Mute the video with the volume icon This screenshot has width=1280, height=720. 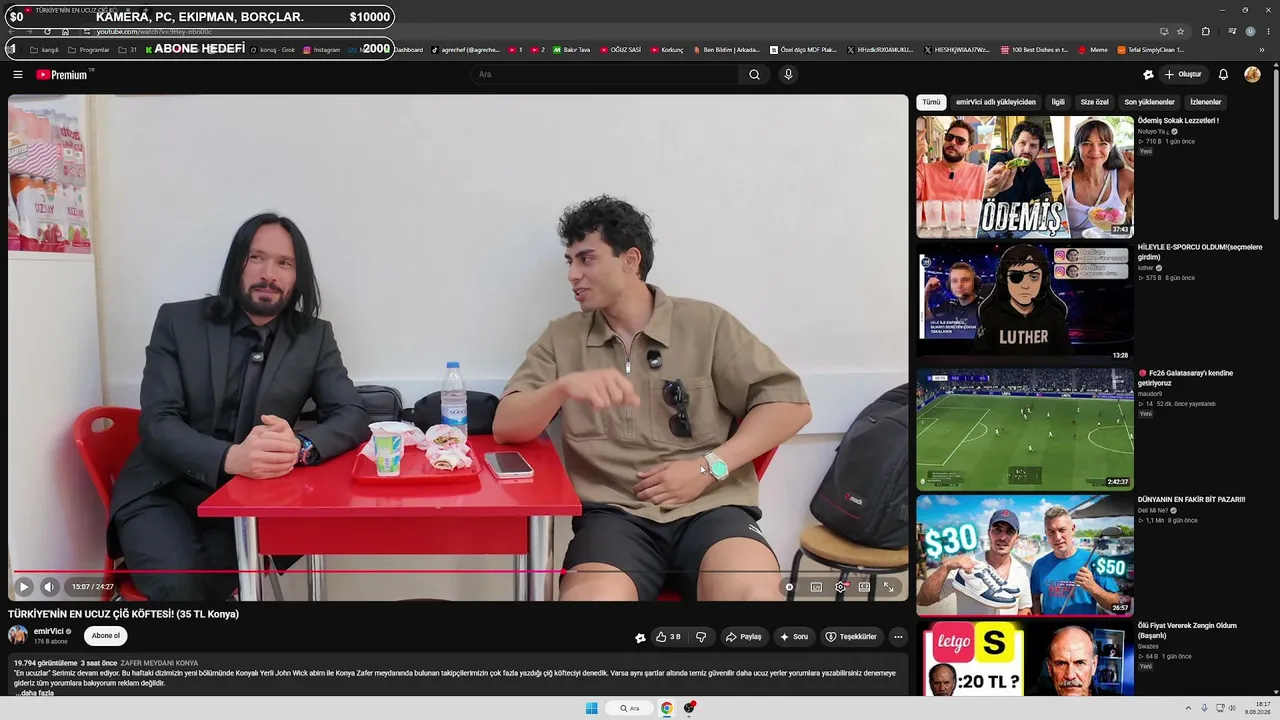(49, 587)
